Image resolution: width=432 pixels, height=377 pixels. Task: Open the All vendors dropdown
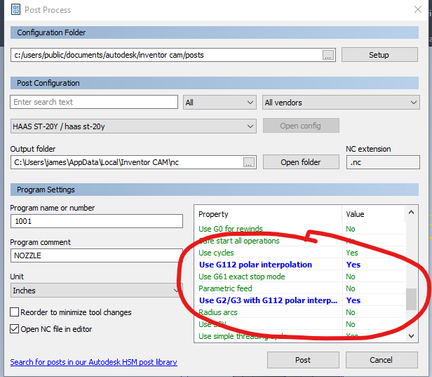[341, 102]
